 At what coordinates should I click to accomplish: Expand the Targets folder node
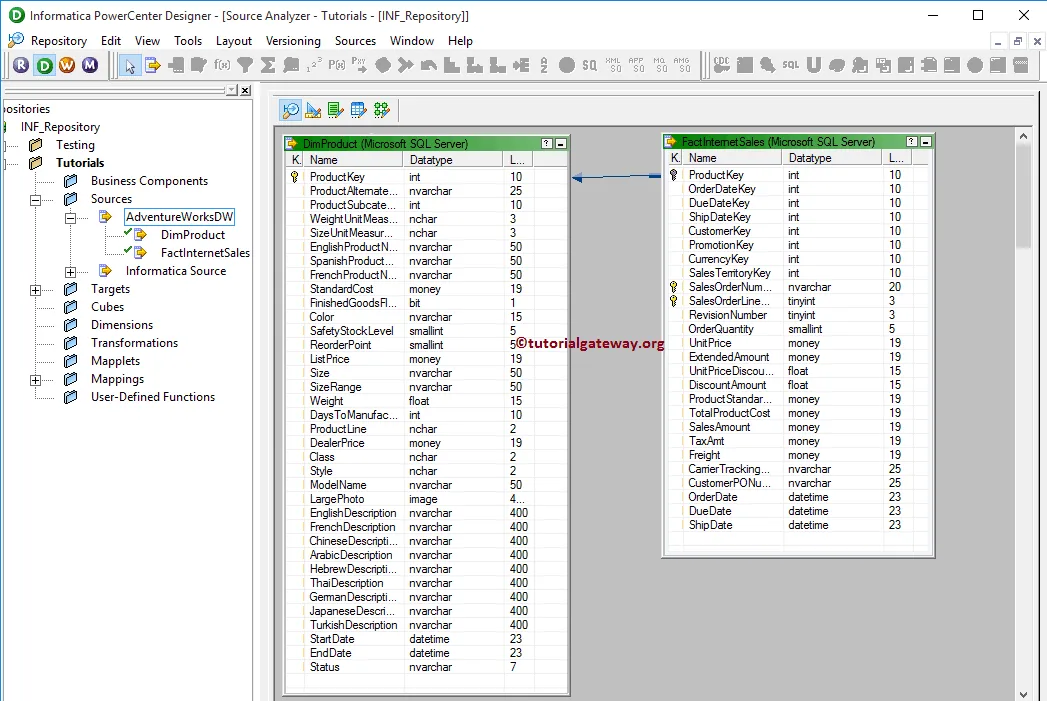coord(35,290)
